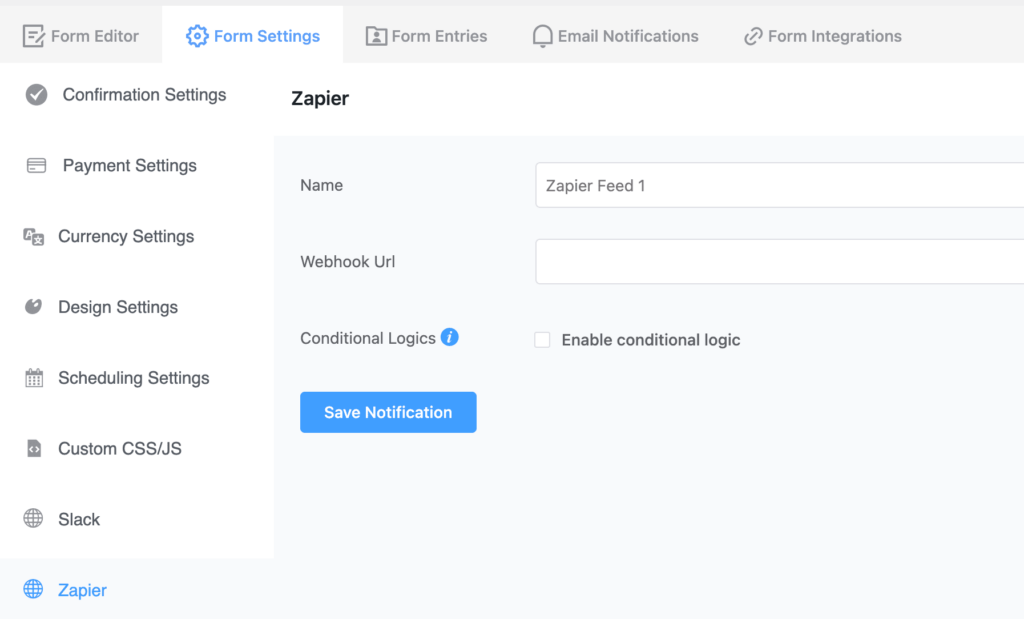Click the Conditional Logics info tooltip
The width and height of the screenshot is (1024, 619).
(x=449, y=337)
